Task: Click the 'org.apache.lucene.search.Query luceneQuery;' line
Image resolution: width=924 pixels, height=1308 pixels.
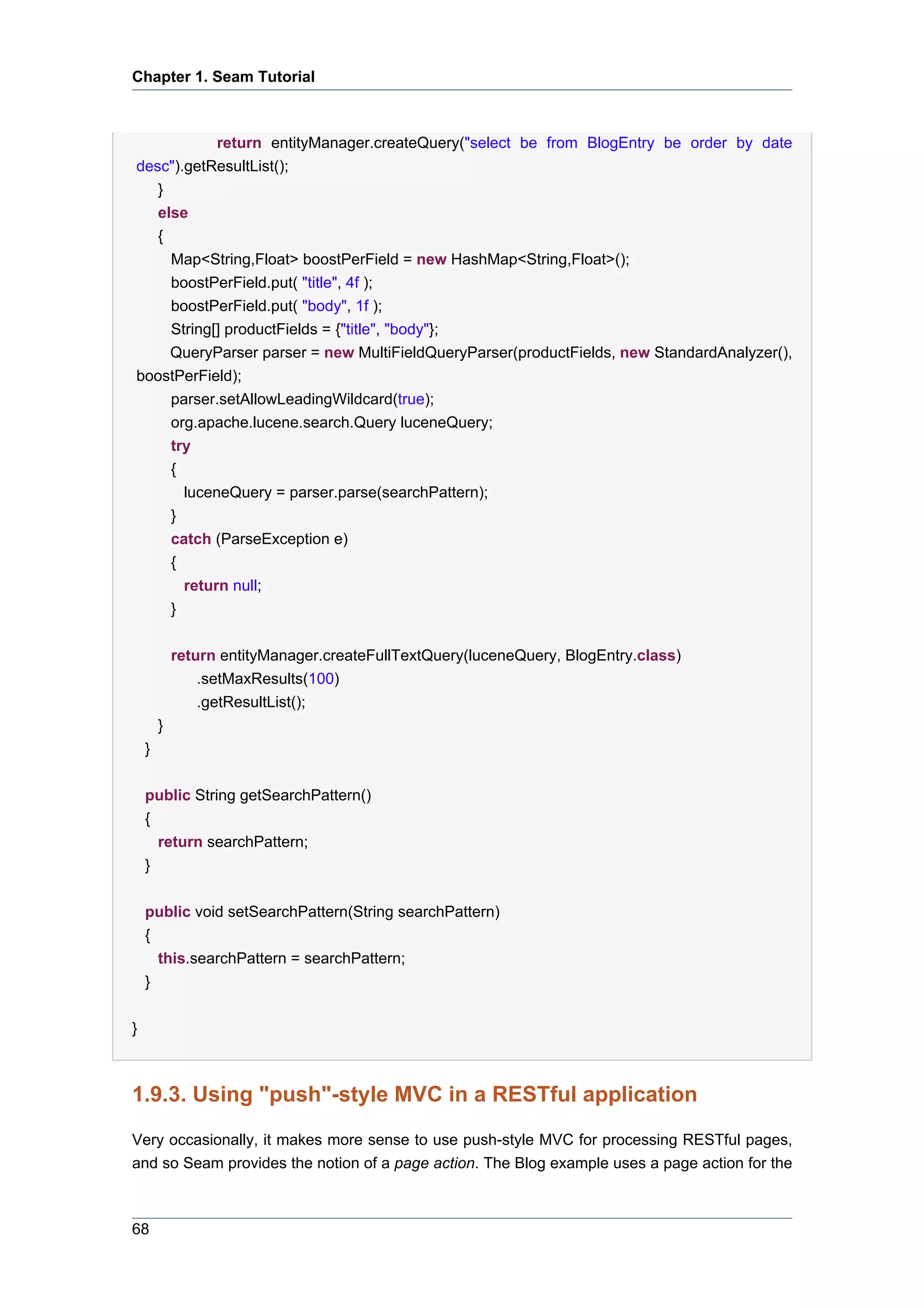Action: click(x=331, y=423)
